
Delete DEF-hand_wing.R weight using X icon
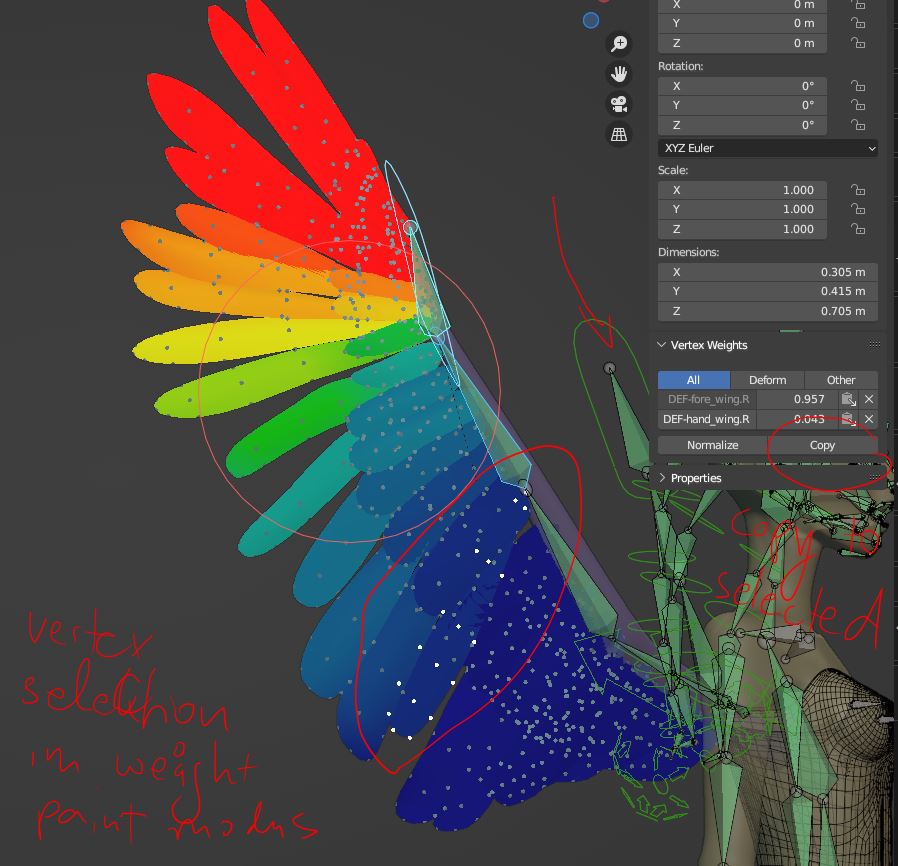869,420
